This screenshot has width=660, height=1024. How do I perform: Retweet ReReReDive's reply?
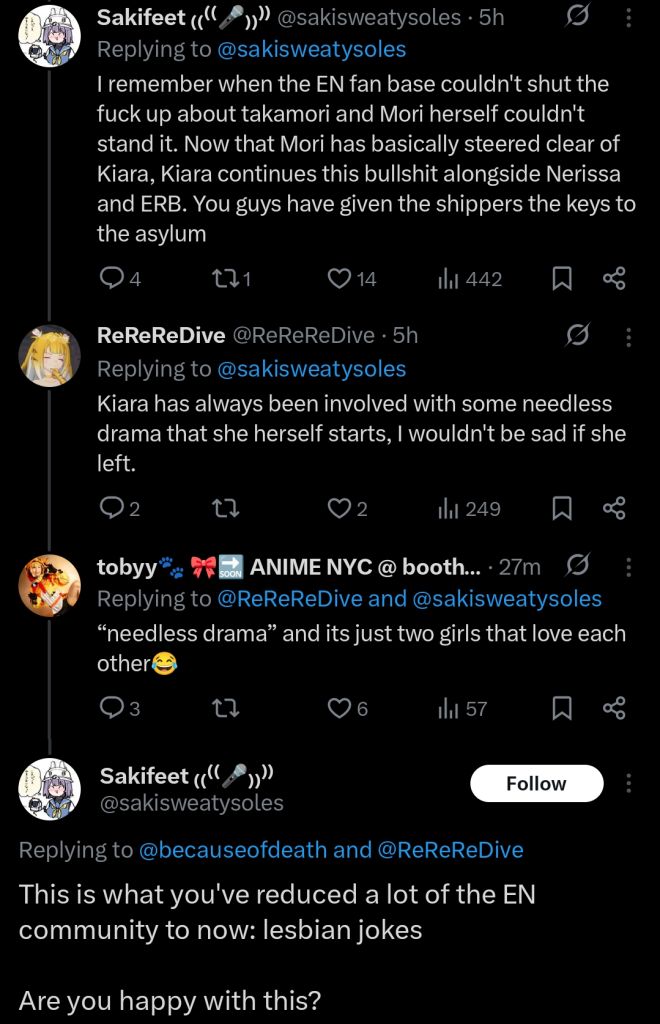point(227,509)
